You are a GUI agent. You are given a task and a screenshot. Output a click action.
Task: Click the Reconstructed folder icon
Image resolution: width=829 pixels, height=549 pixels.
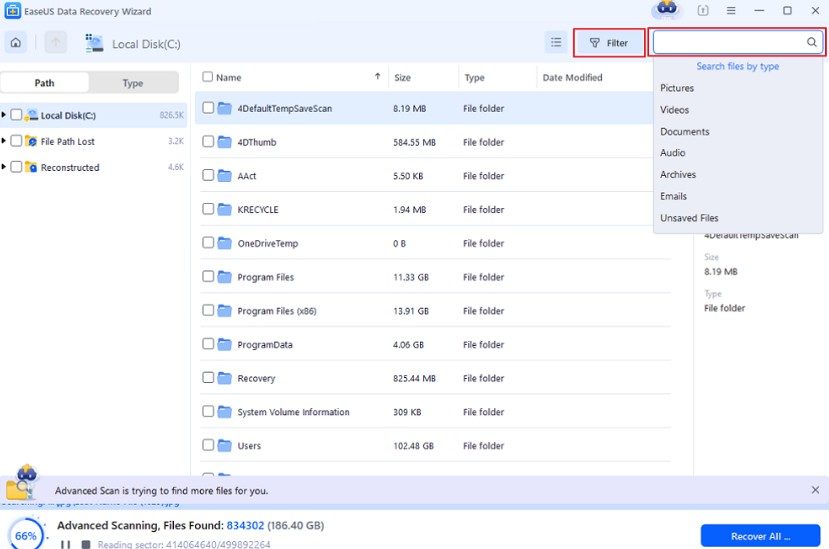coord(31,167)
